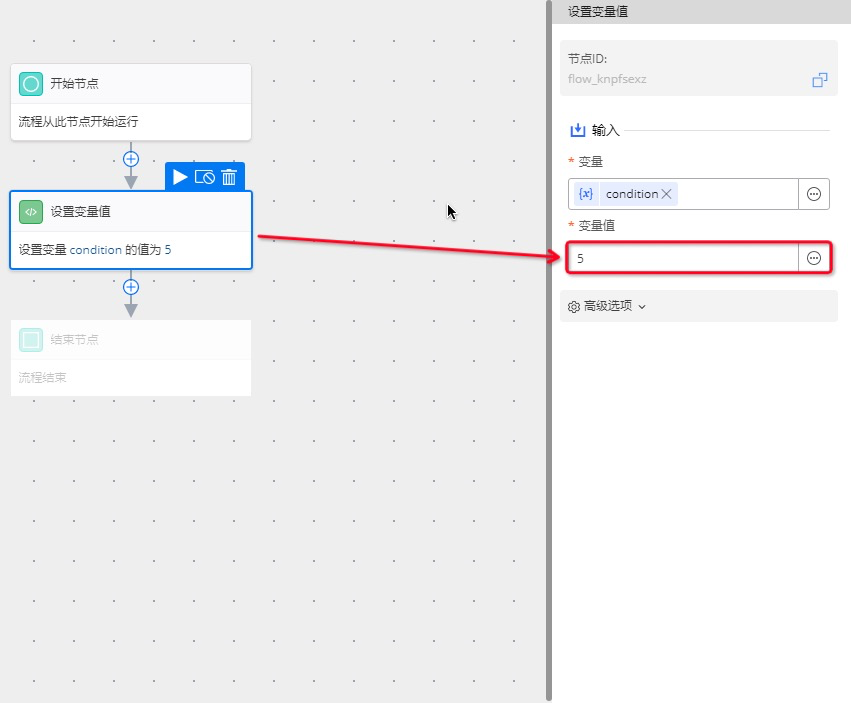The width and height of the screenshot is (851, 703).
Task: Click the 设置变量值 node title
Action: point(80,212)
